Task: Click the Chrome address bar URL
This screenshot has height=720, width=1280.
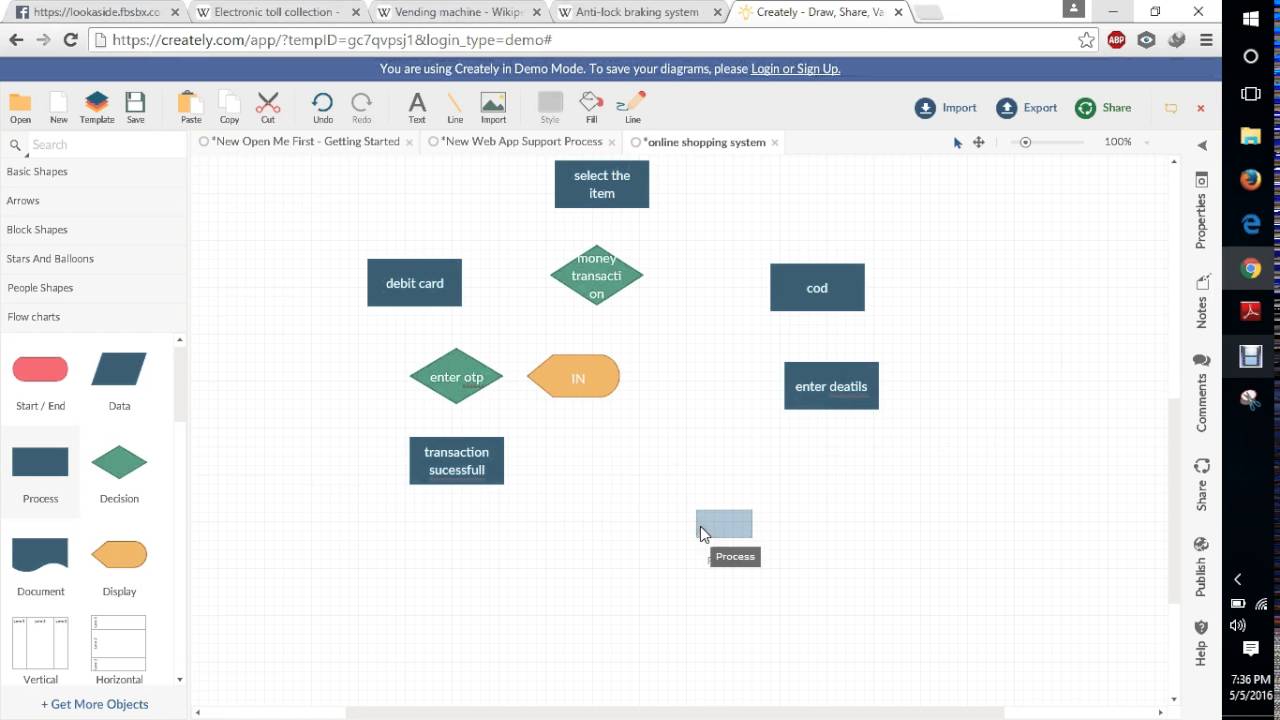Action: (332, 40)
